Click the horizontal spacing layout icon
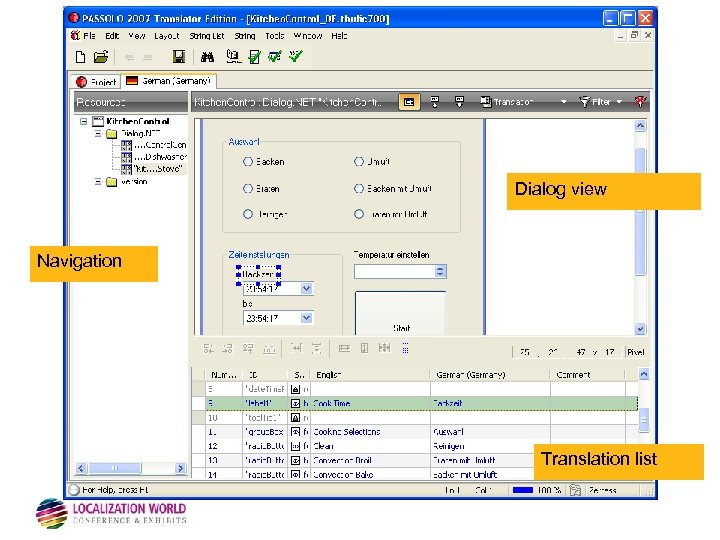Image resolution: width=720 pixels, height=540 pixels. pyautogui.click(x=297, y=349)
